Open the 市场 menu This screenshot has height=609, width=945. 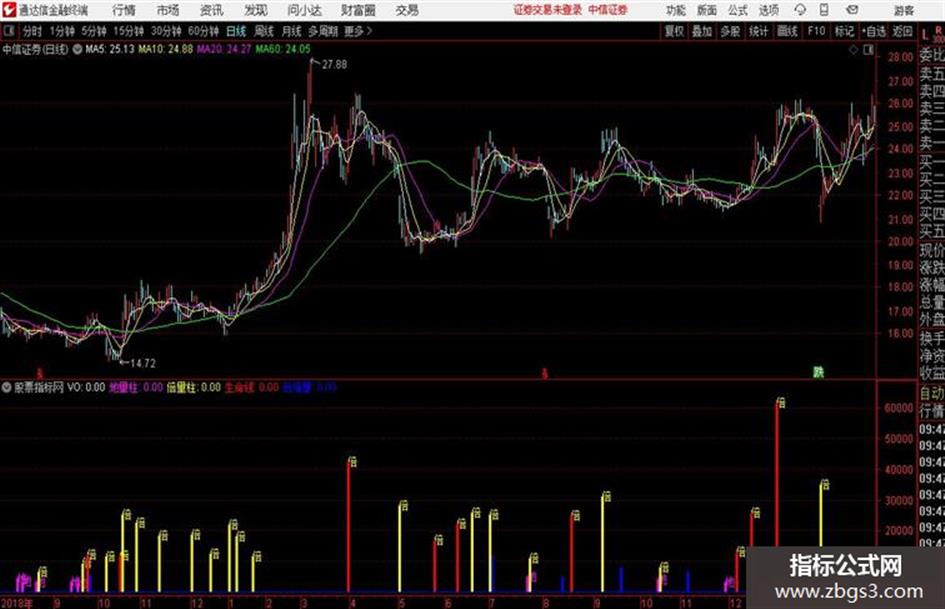(x=168, y=10)
